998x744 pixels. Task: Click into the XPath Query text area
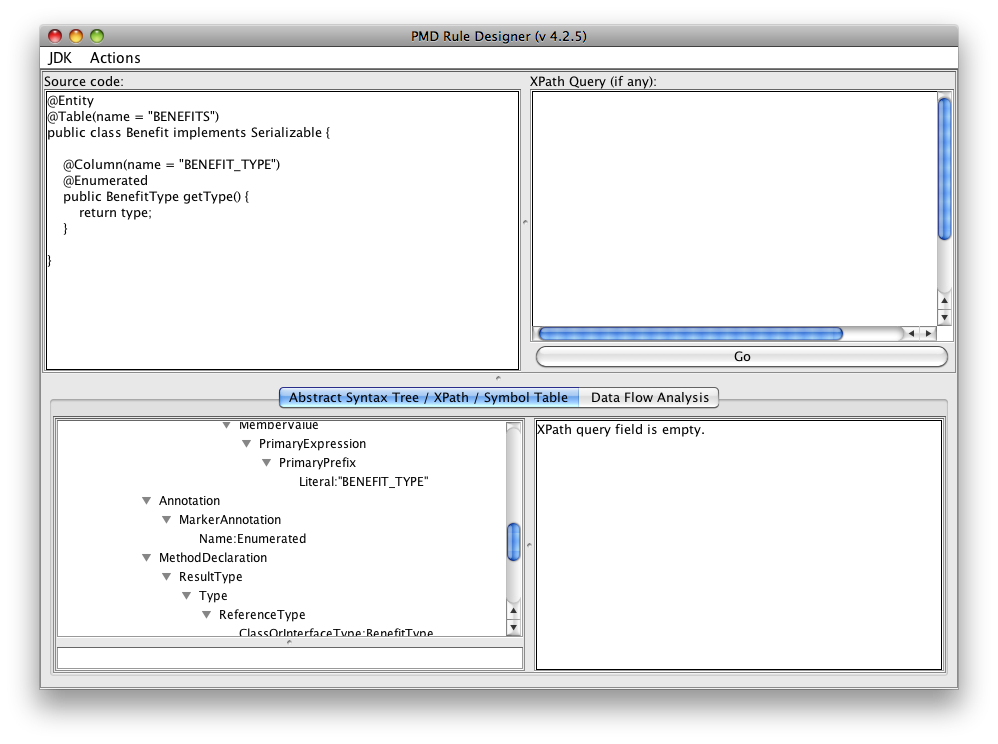pos(734,209)
